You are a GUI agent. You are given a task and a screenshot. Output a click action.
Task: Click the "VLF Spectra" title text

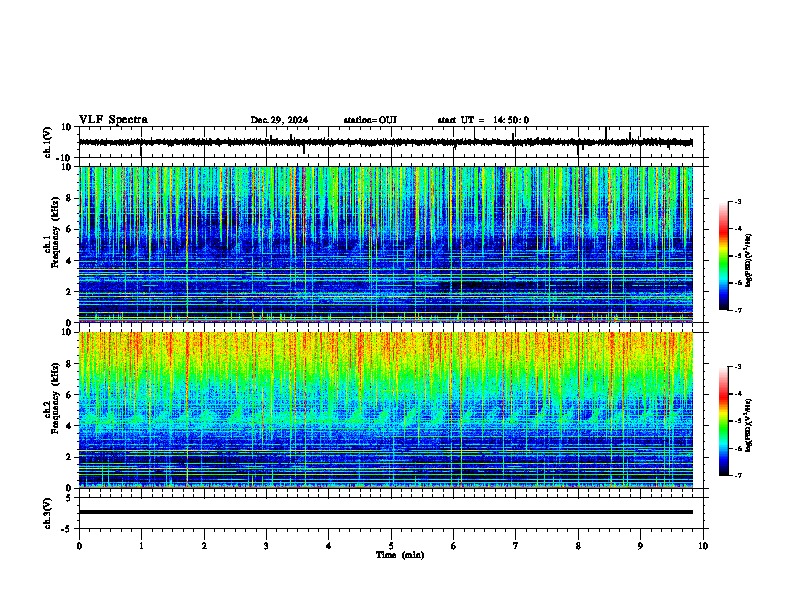[x=113, y=120]
